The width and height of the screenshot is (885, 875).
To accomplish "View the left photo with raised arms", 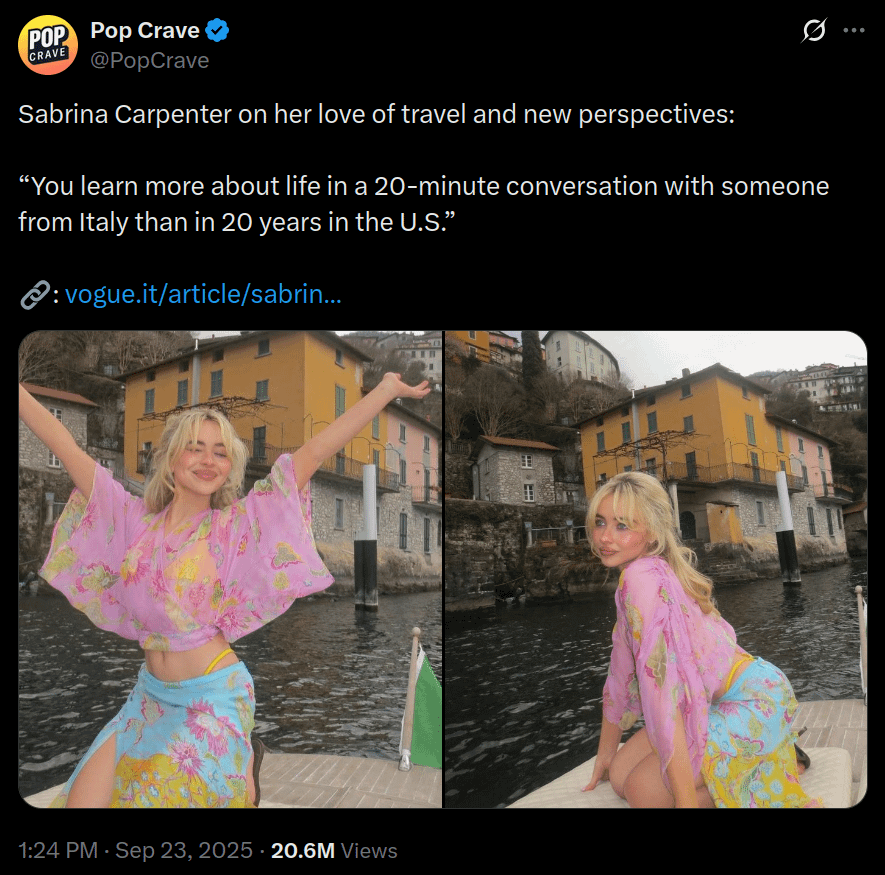I will click(x=230, y=569).
